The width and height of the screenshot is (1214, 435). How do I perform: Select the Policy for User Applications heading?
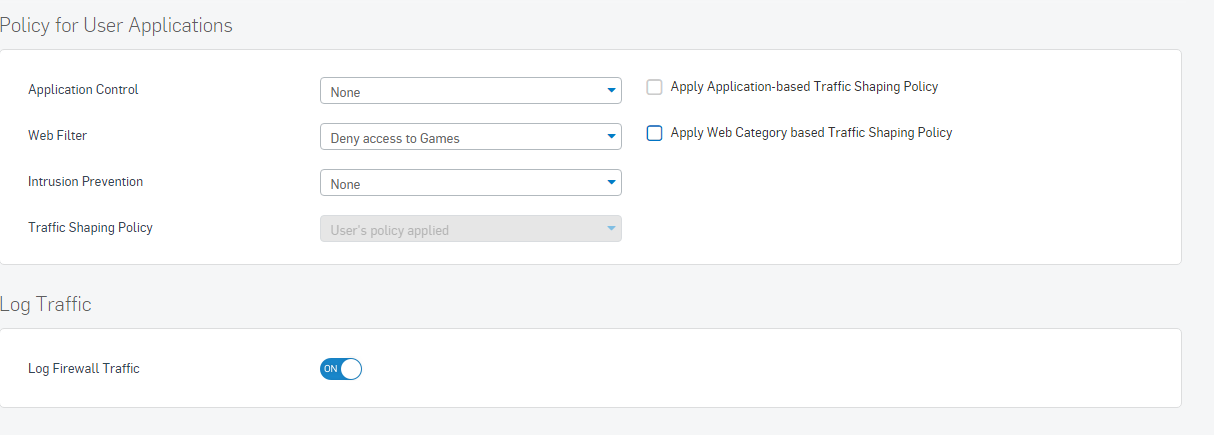116,25
